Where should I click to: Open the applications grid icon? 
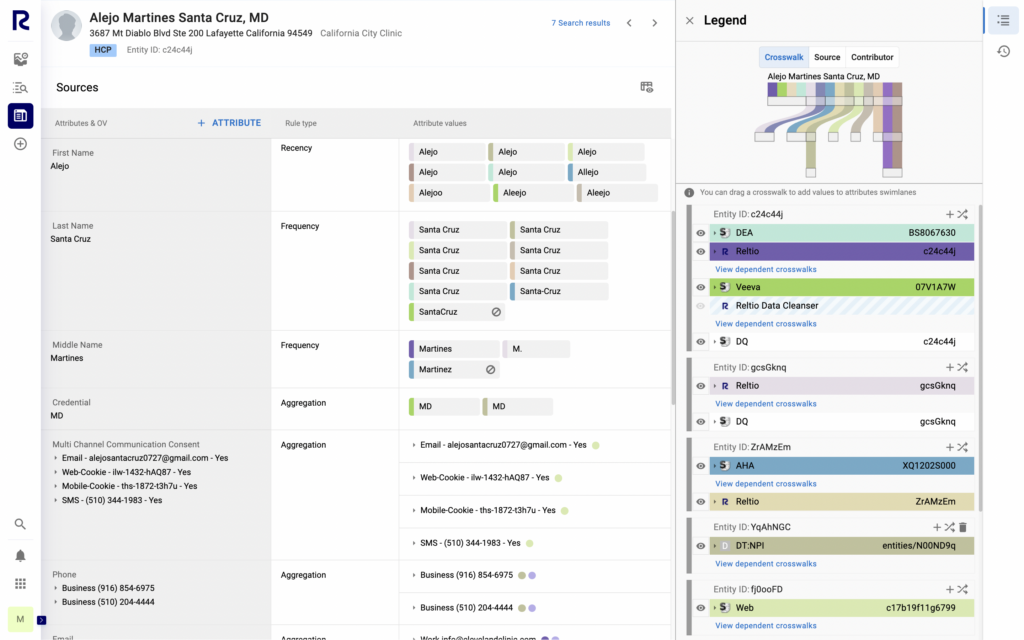(x=18, y=583)
